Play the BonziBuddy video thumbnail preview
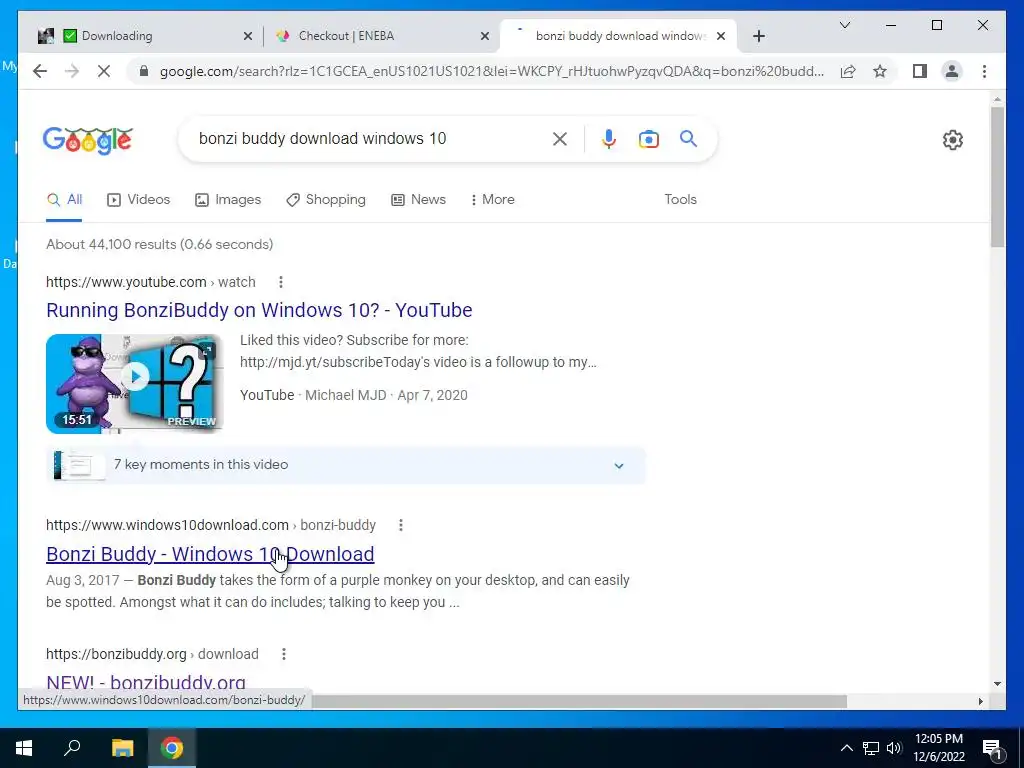Screen dimensions: 1024x768 pos(135,383)
